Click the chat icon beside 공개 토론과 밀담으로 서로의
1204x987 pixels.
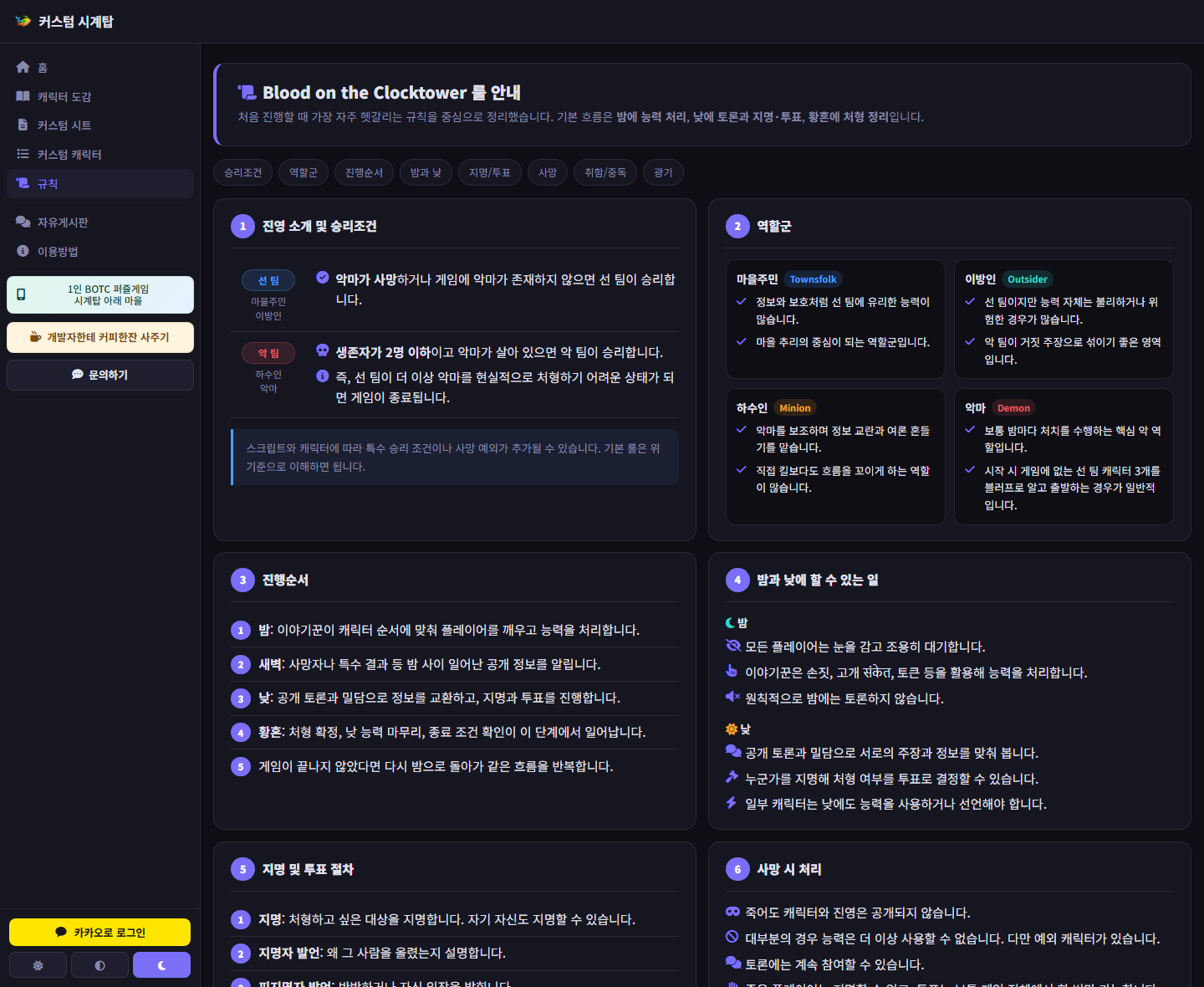coord(733,751)
